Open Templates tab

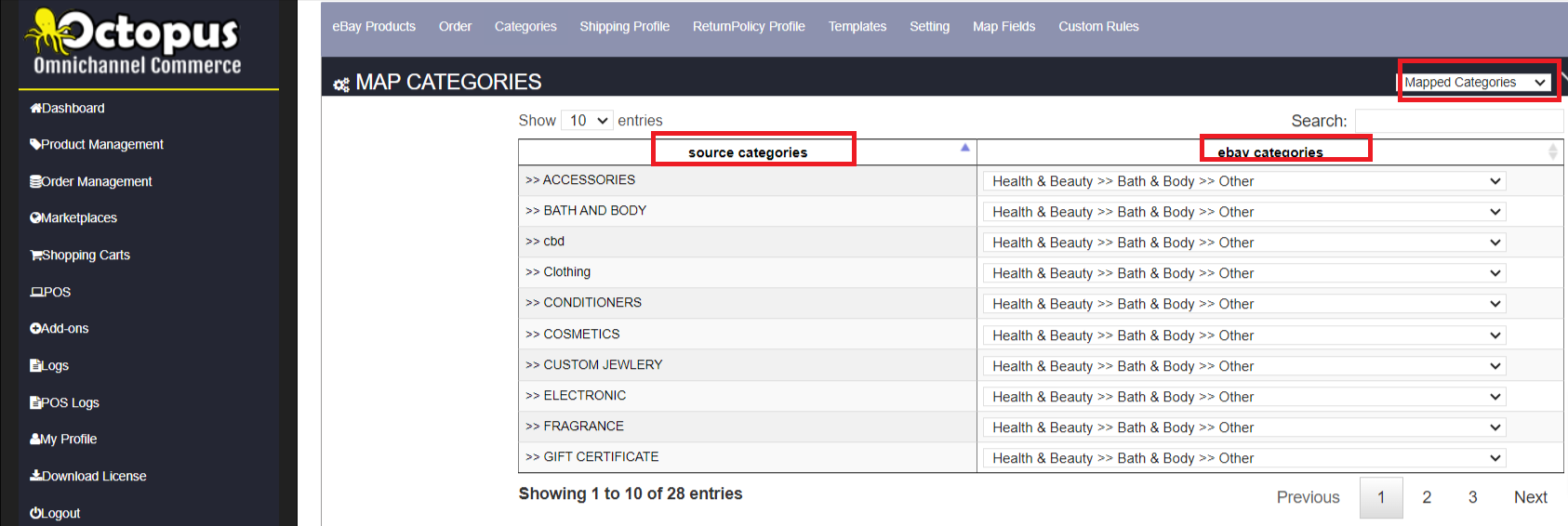click(x=857, y=26)
